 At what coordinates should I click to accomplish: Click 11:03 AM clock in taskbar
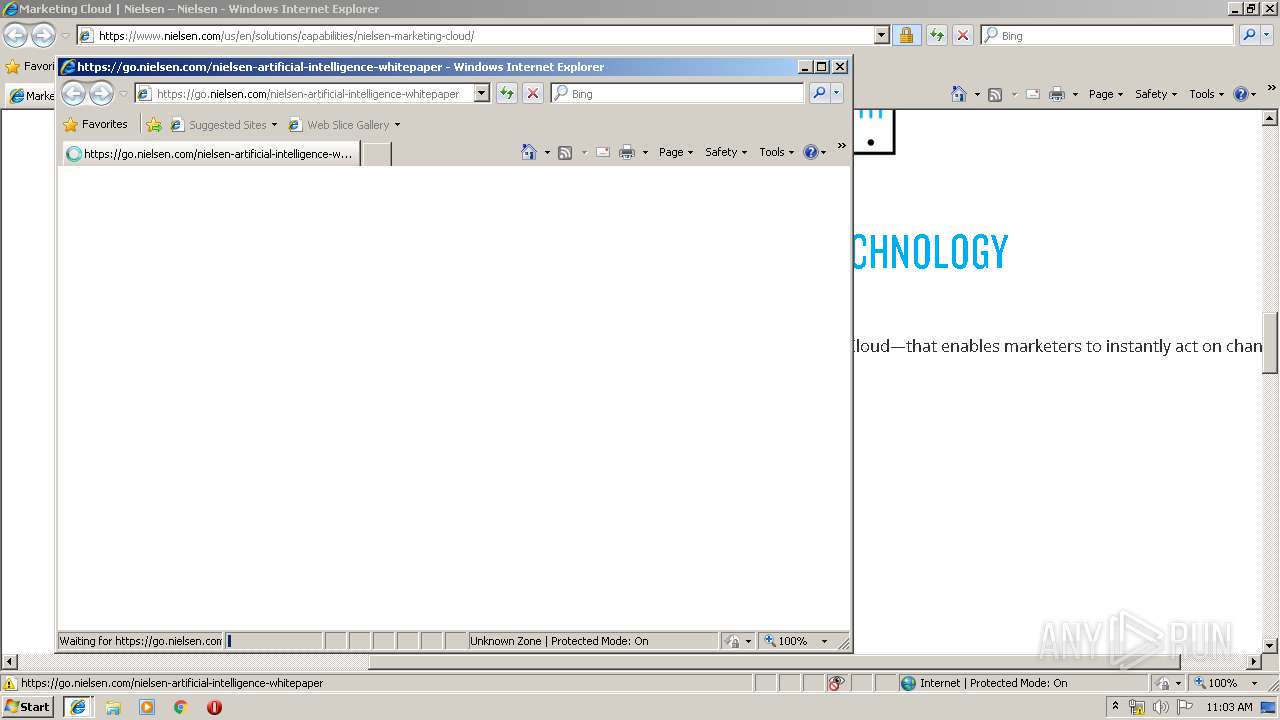(x=1229, y=707)
